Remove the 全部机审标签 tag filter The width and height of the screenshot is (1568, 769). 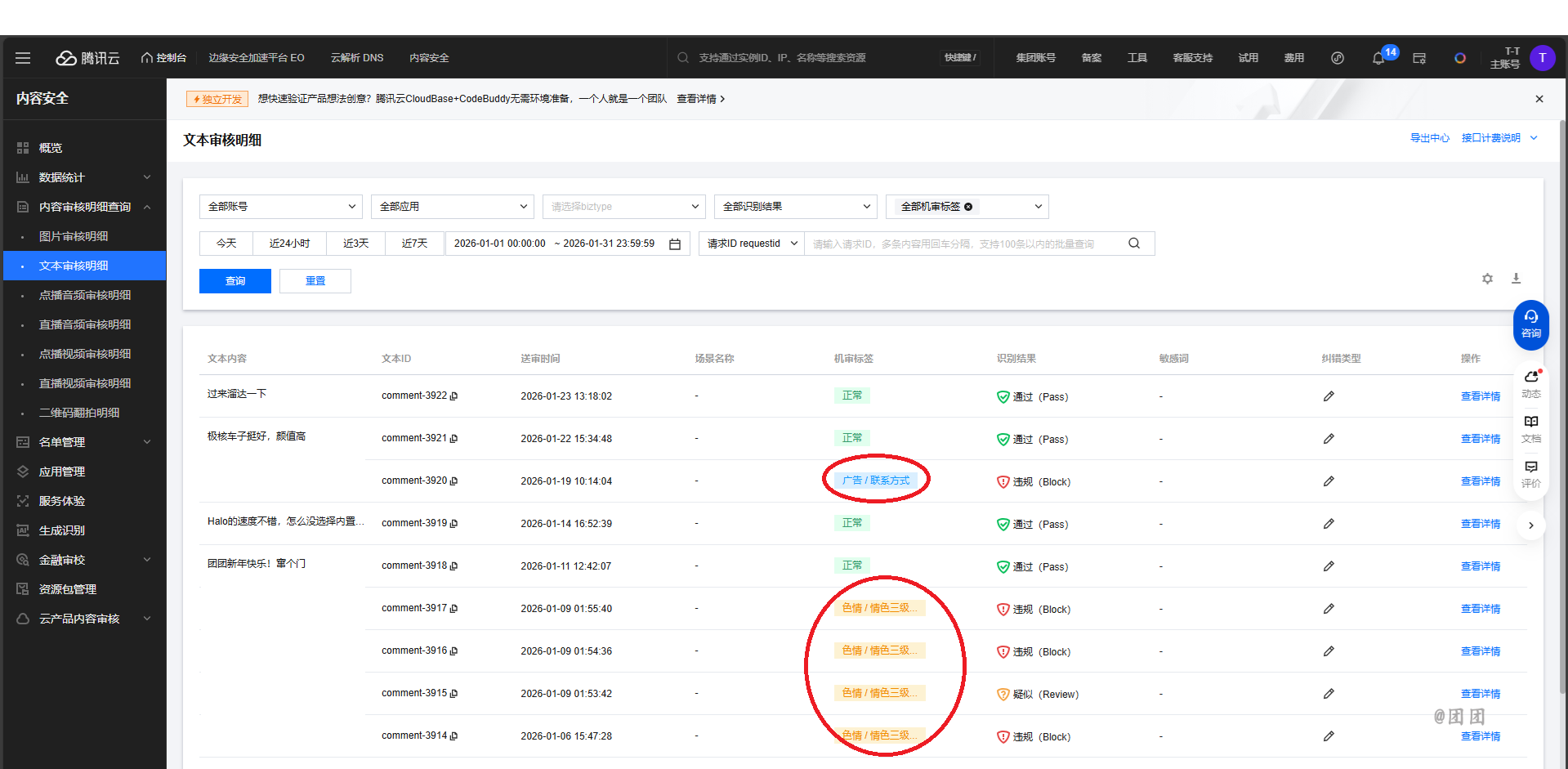[968, 207]
